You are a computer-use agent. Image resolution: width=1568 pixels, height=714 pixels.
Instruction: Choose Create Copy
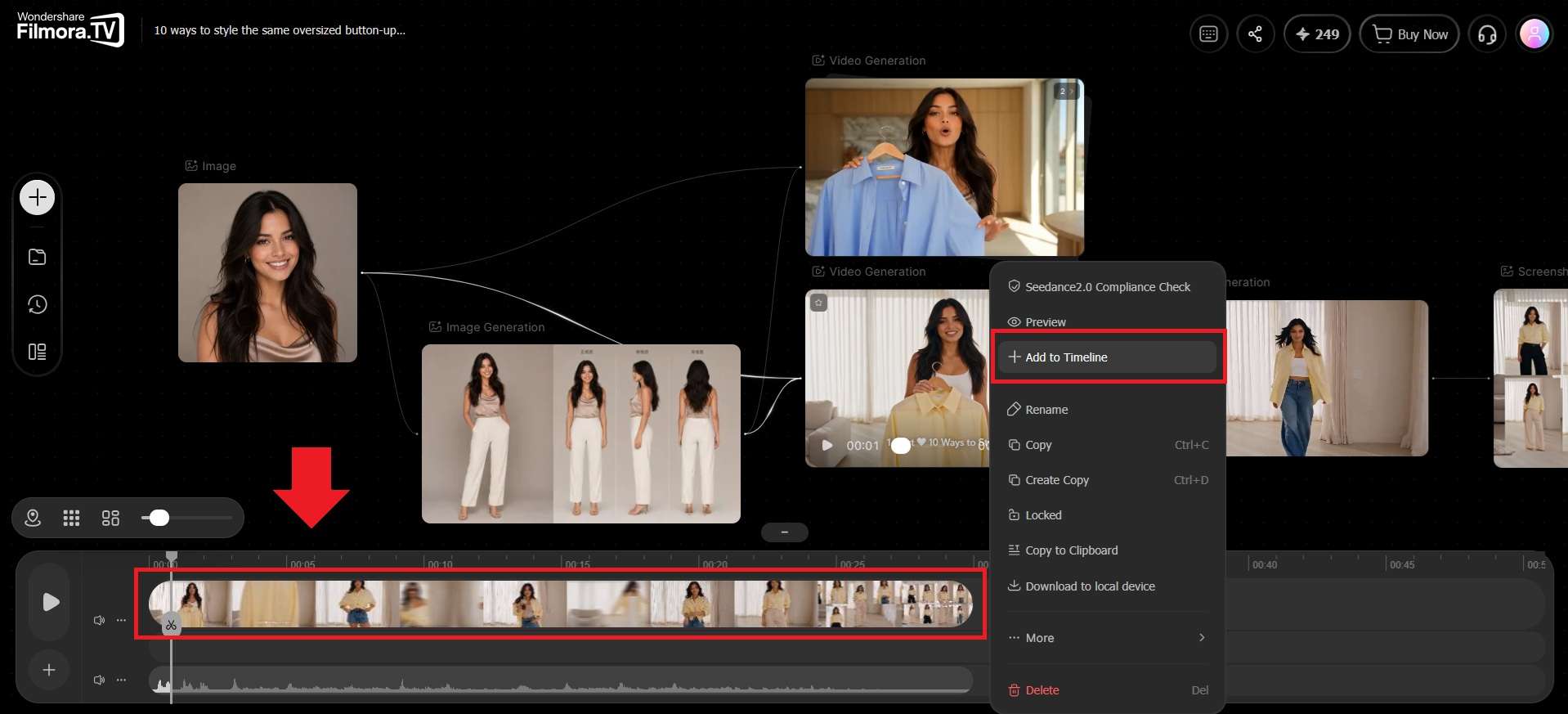[1107, 480]
